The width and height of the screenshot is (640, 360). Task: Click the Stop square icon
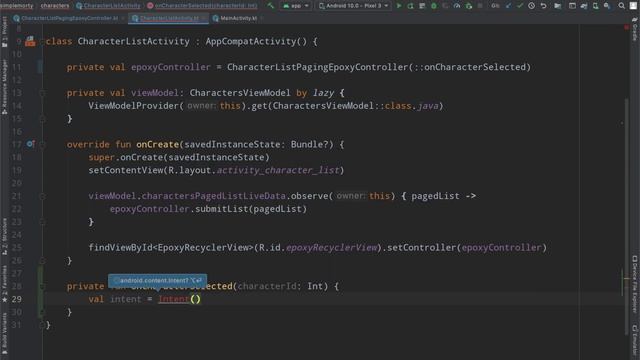tap(480, 6)
